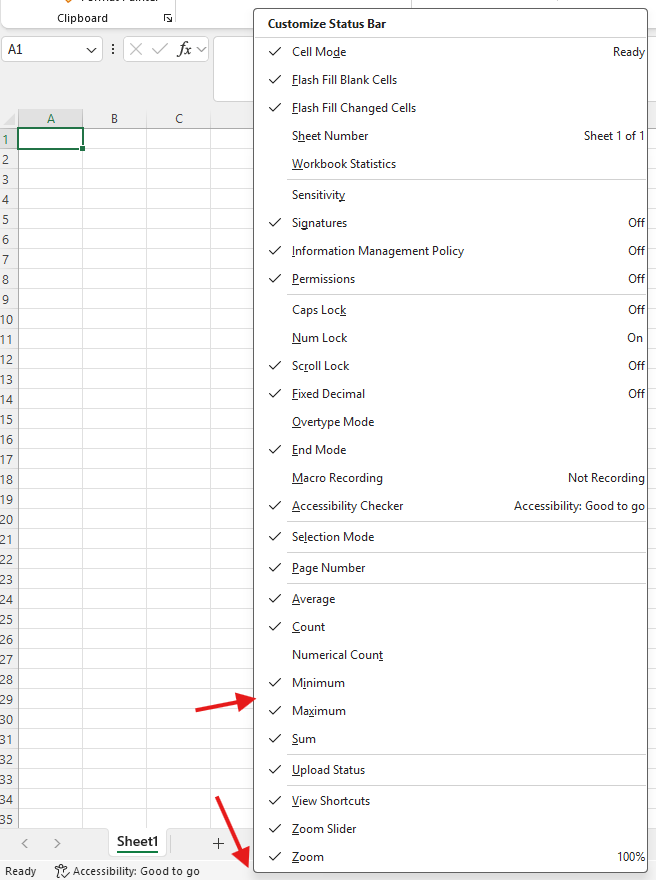This screenshot has width=656, height=880.
Task: Toggle Average in status bar menu
Action: [450, 599]
